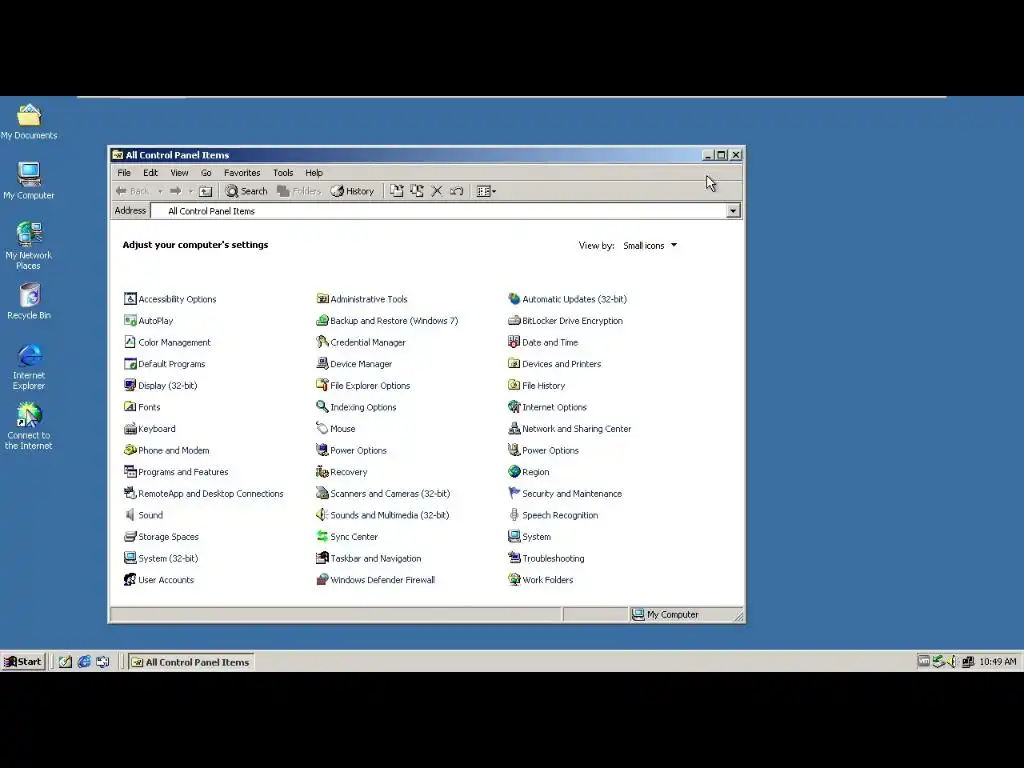Click the 10:49 AM clock
The height and width of the screenshot is (768, 1024).
(998, 662)
